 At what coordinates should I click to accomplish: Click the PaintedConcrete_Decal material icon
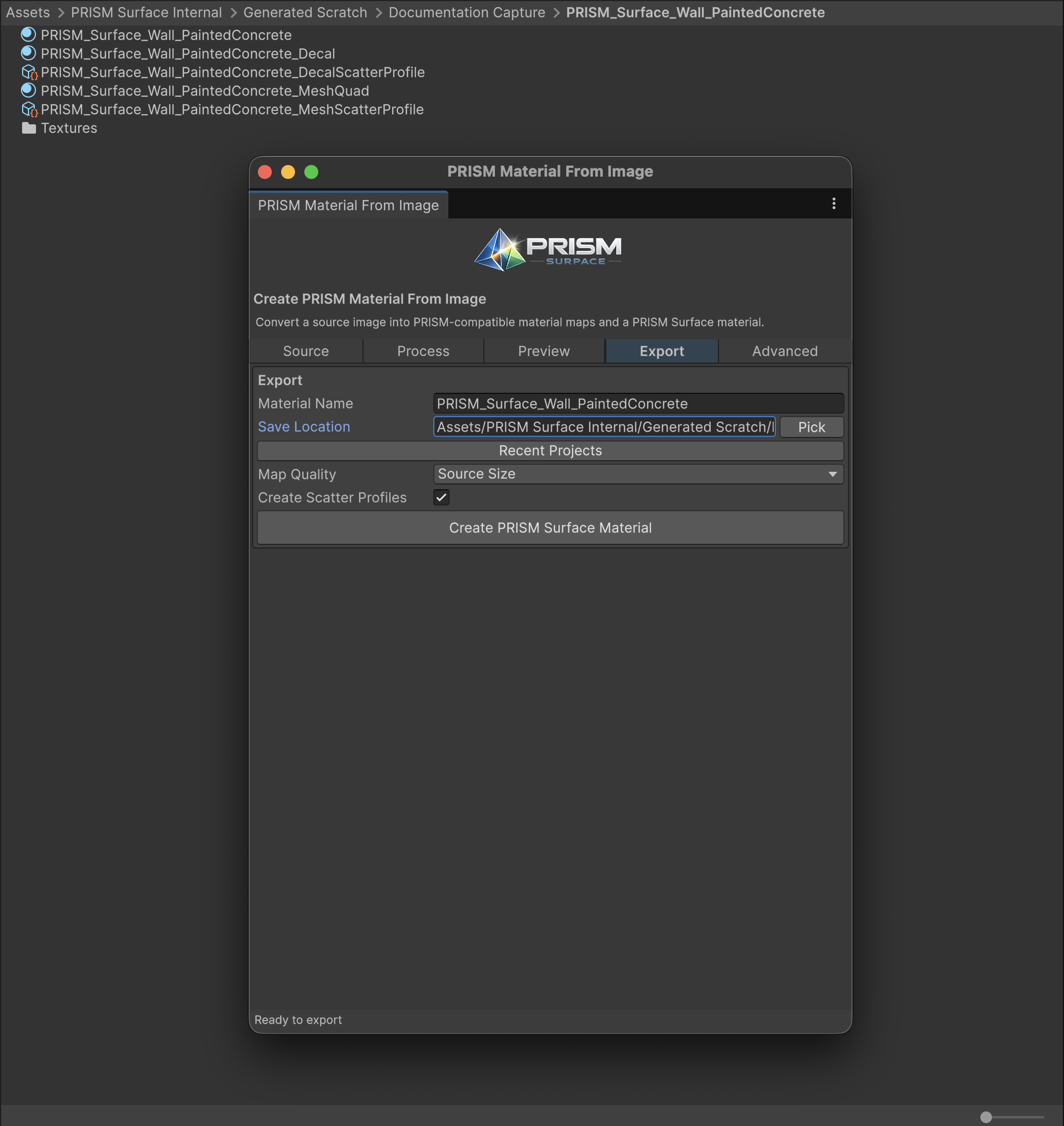coord(28,53)
